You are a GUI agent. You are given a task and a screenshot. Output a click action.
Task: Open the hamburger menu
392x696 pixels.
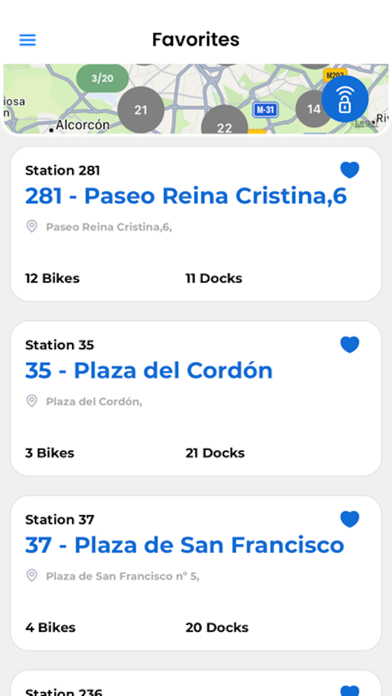(x=28, y=40)
